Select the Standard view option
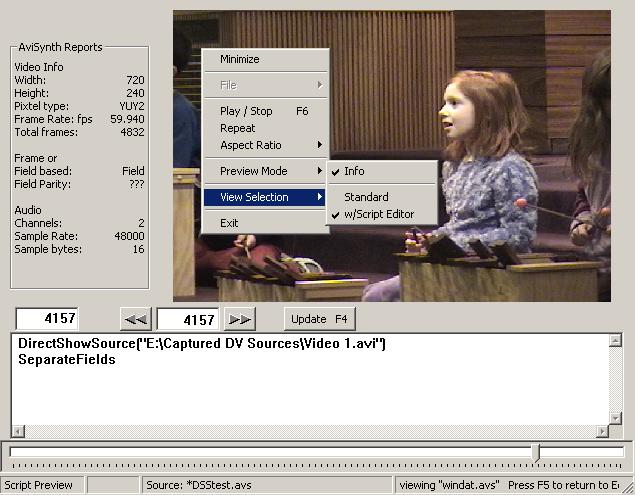This screenshot has width=635, height=495. 366,197
